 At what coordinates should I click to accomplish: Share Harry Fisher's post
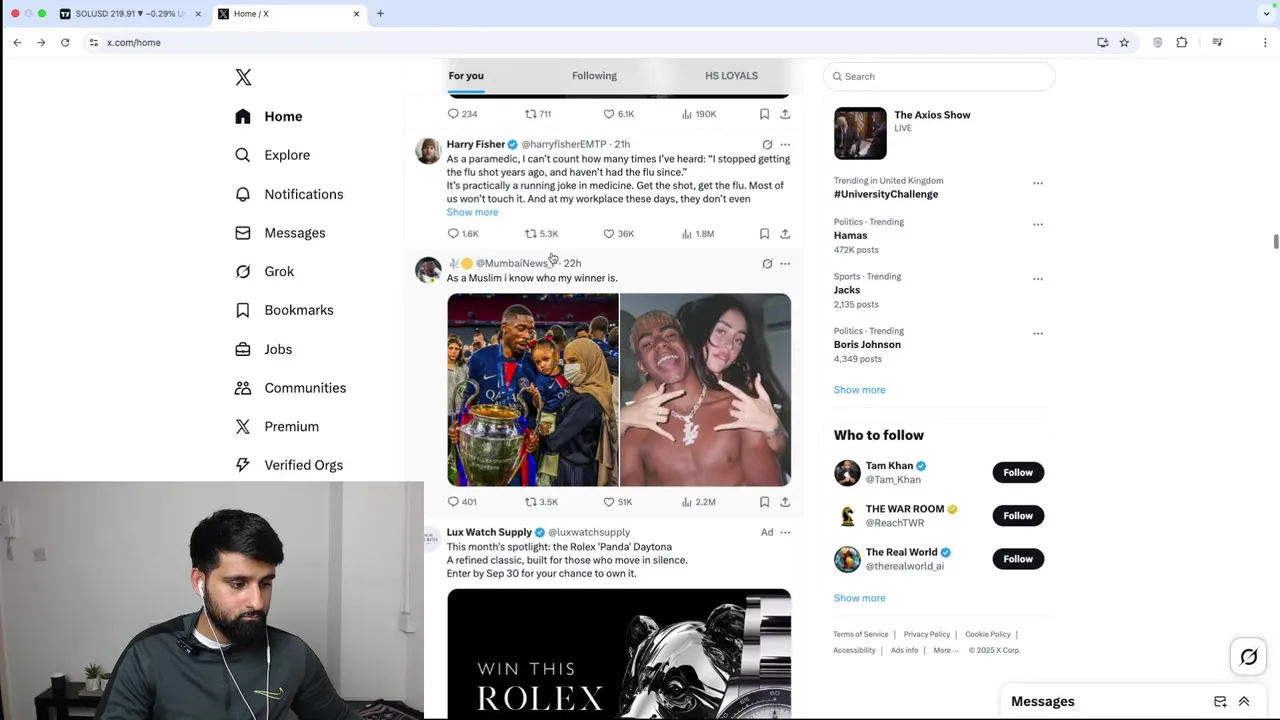(785, 234)
